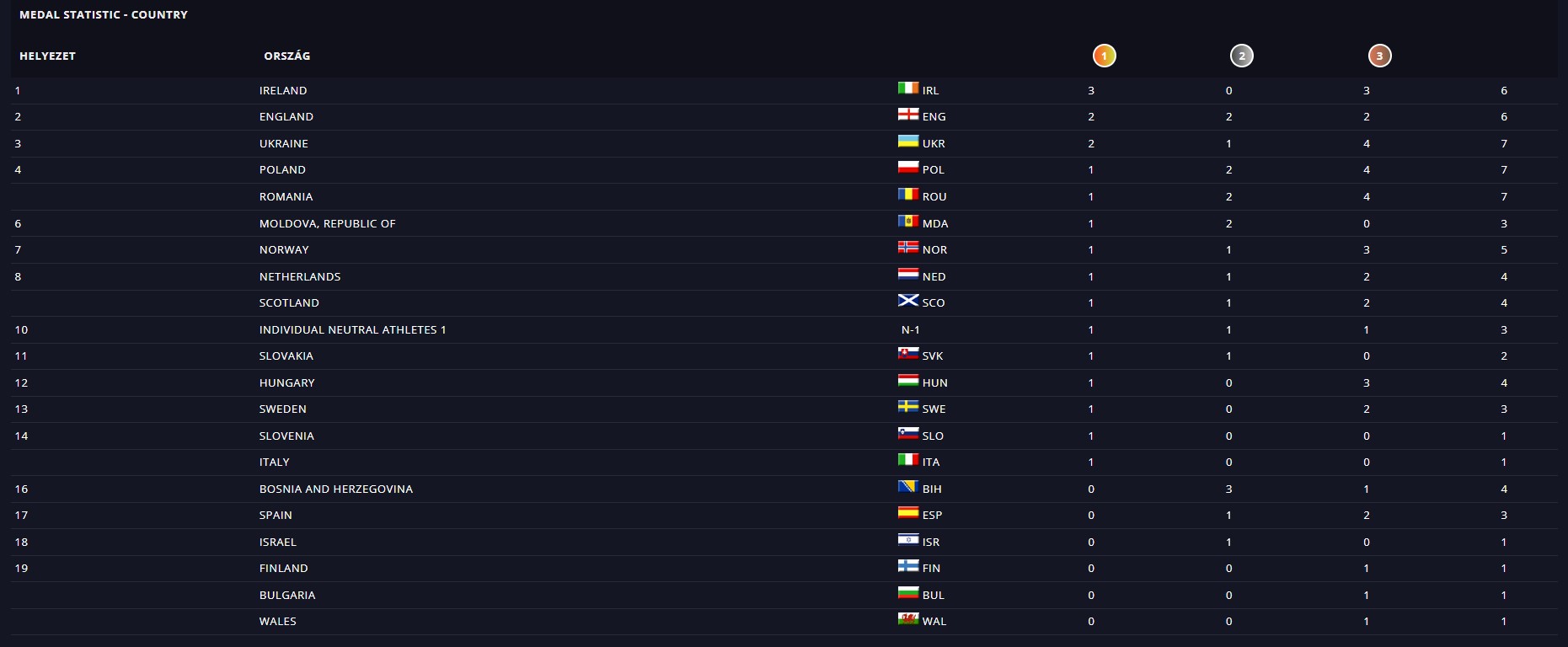Screen dimensions: 1568x647
Task: Click the Norway flag icon
Action: (x=907, y=248)
